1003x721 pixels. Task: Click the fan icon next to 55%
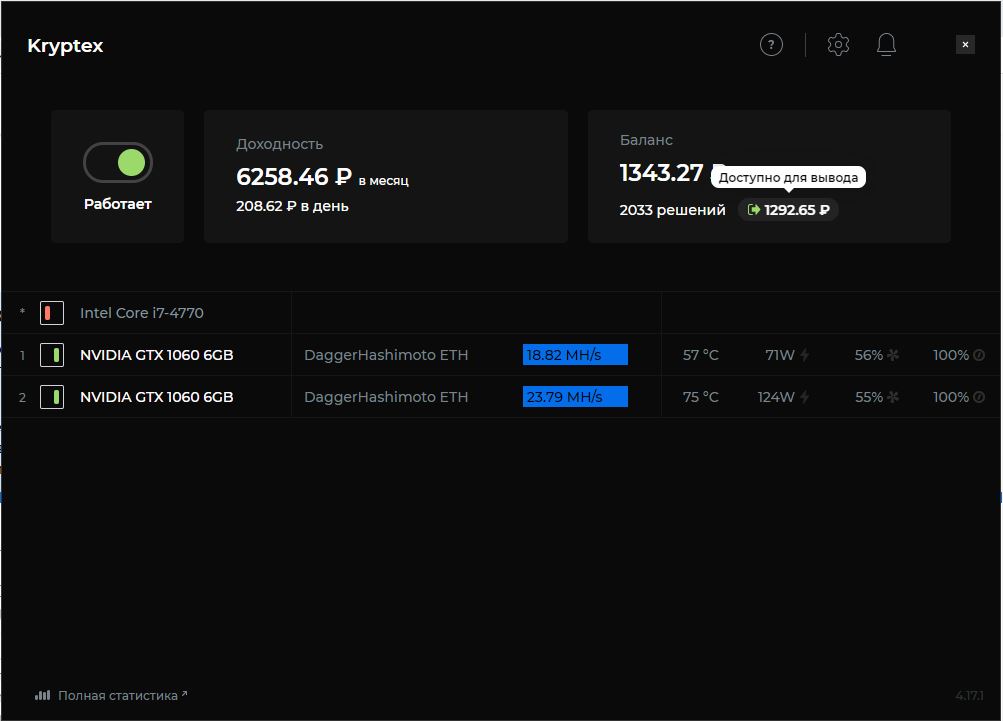click(x=893, y=397)
